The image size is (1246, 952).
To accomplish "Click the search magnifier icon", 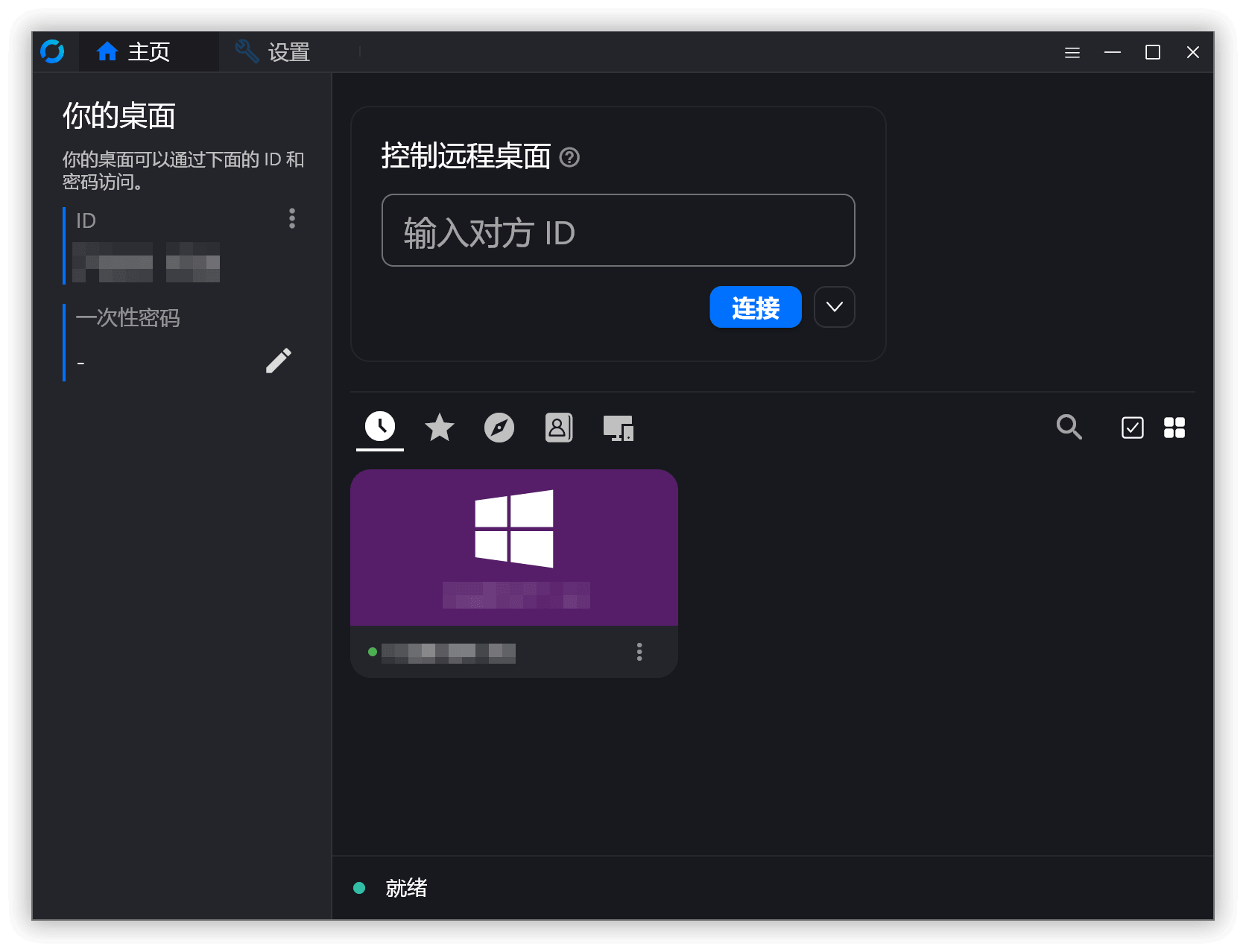I will click(x=1069, y=427).
